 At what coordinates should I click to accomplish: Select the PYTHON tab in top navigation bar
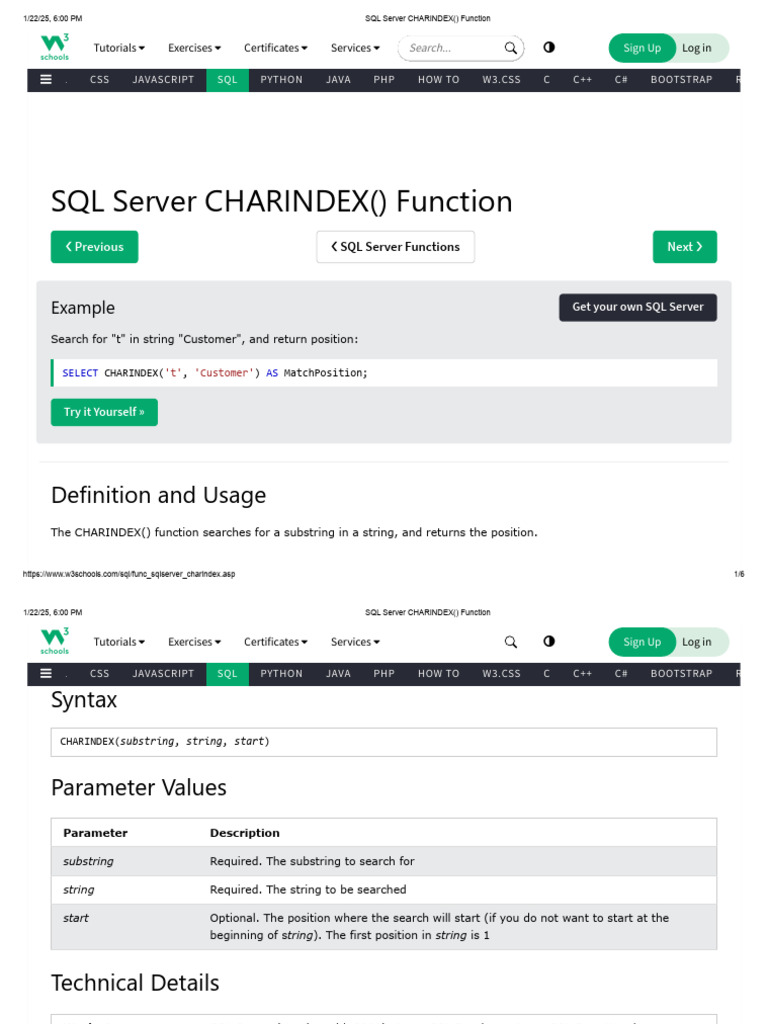(281, 80)
